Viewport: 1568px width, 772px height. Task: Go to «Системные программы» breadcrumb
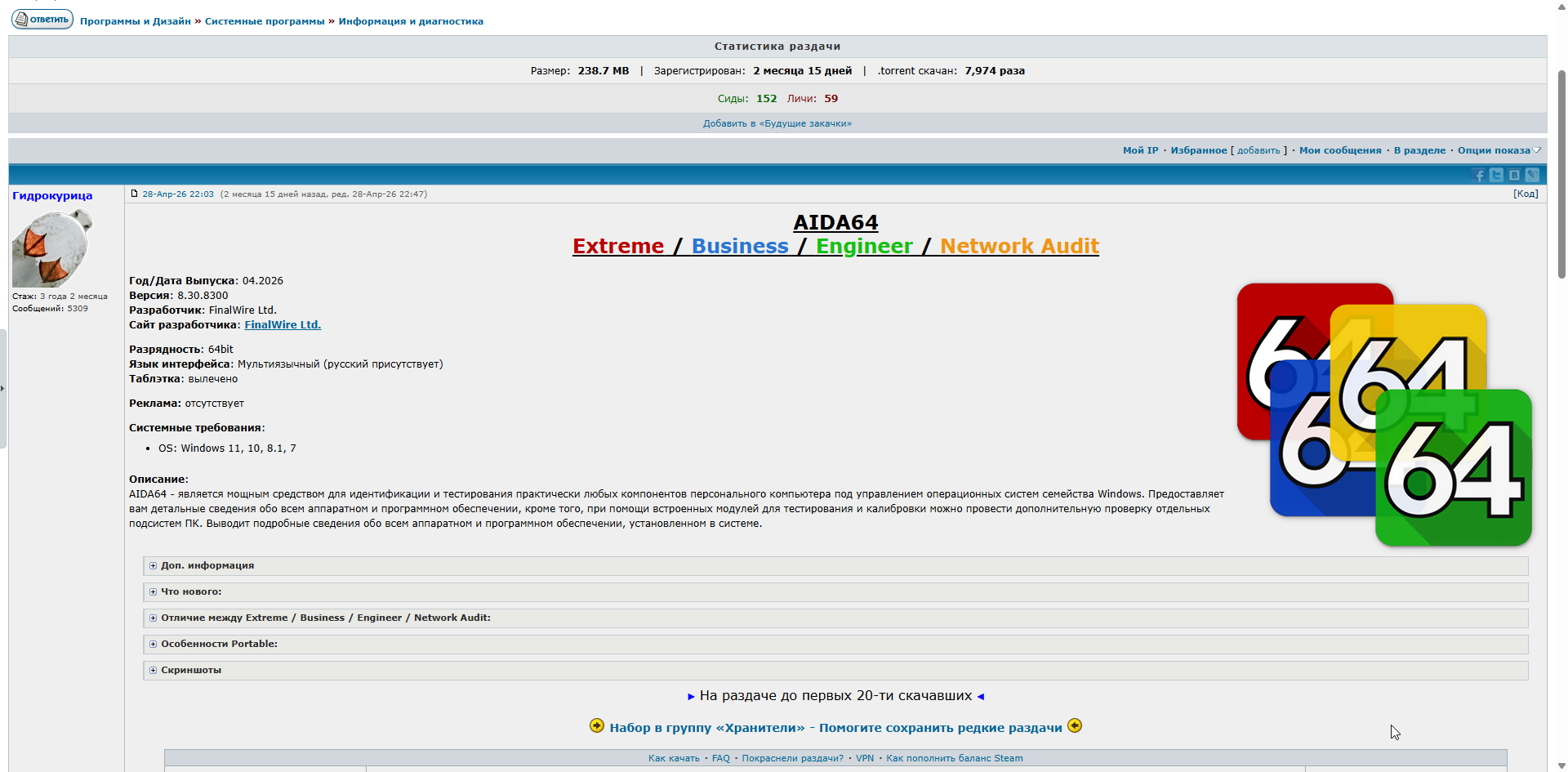pos(265,21)
